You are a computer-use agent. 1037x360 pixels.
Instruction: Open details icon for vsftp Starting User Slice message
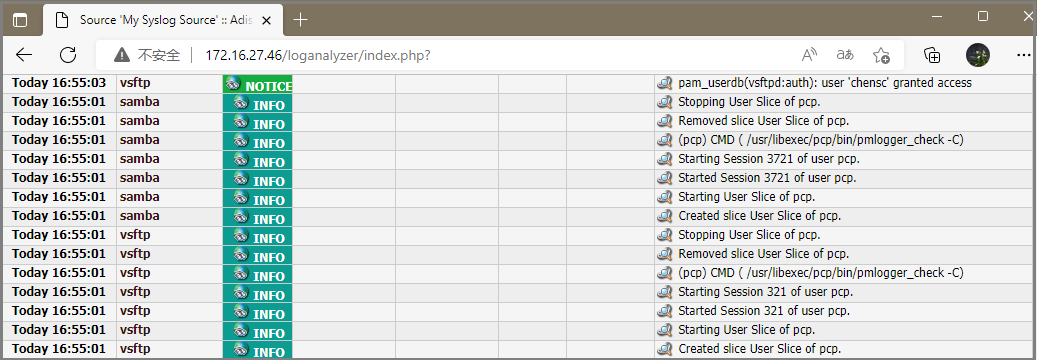tap(664, 330)
